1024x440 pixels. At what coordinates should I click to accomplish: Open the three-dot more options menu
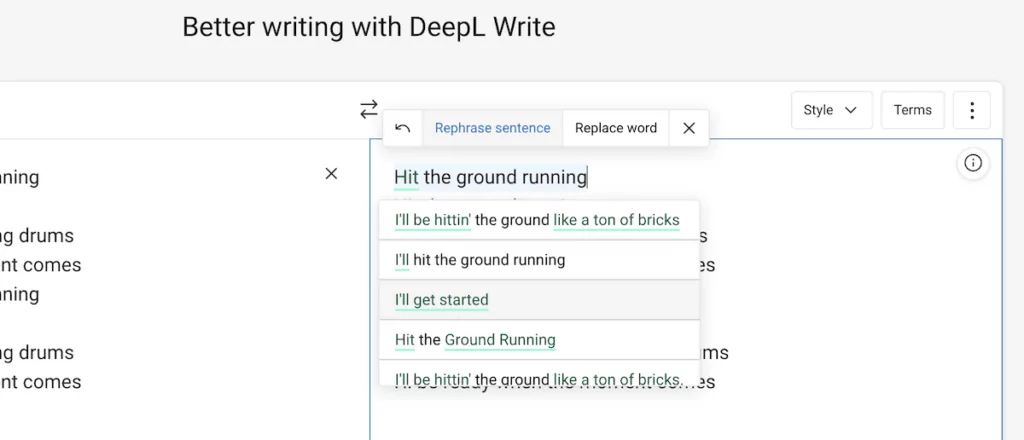(972, 110)
